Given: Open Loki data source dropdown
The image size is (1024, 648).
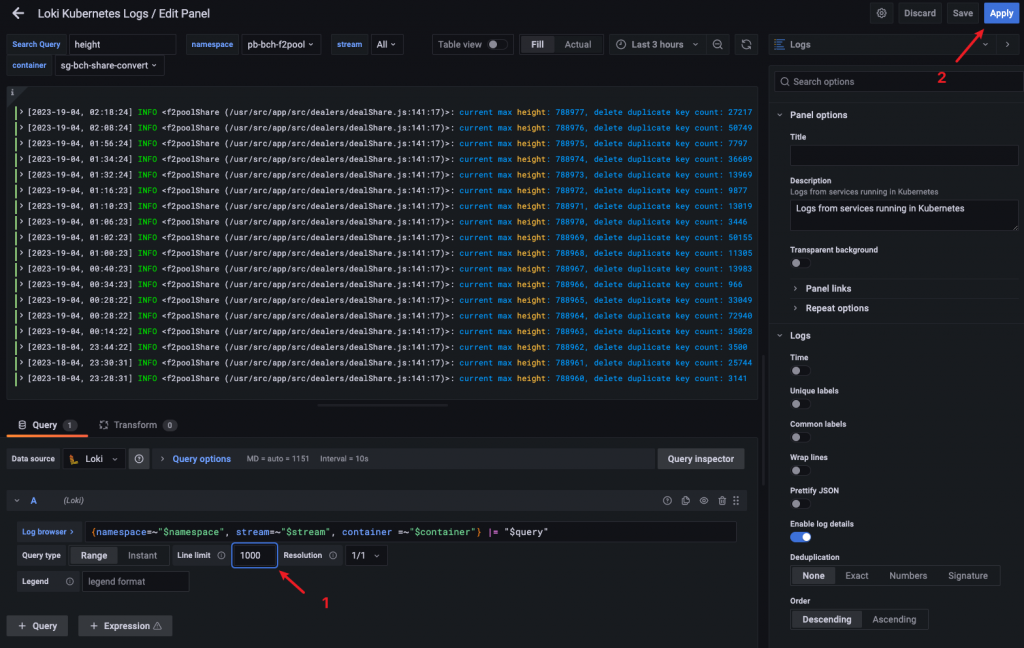Looking at the screenshot, I should (x=94, y=459).
